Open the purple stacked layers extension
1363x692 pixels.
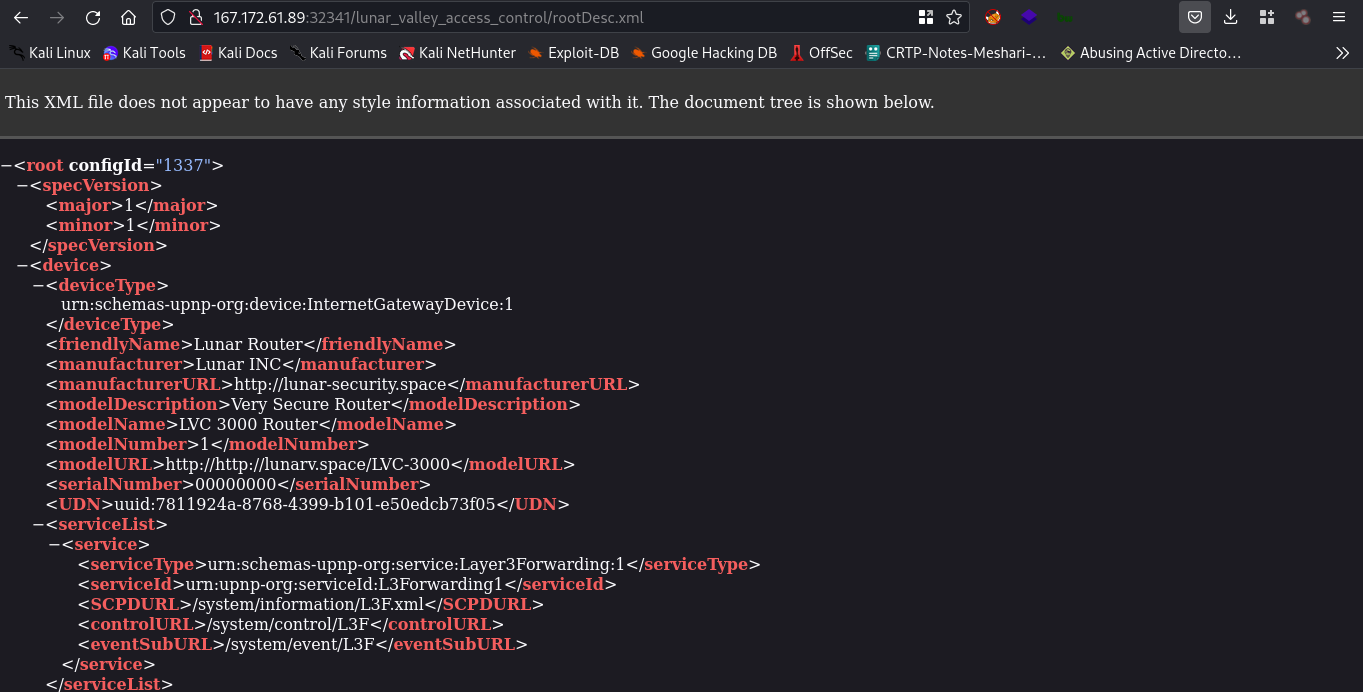1028,17
